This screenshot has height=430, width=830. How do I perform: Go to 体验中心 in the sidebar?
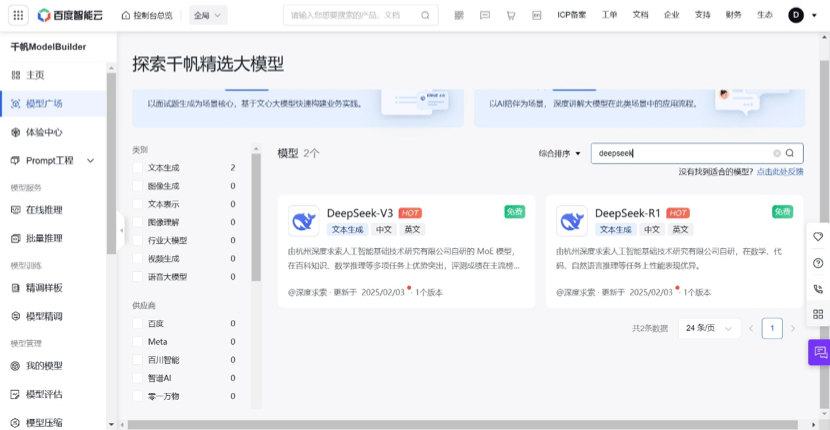point(44,132)
